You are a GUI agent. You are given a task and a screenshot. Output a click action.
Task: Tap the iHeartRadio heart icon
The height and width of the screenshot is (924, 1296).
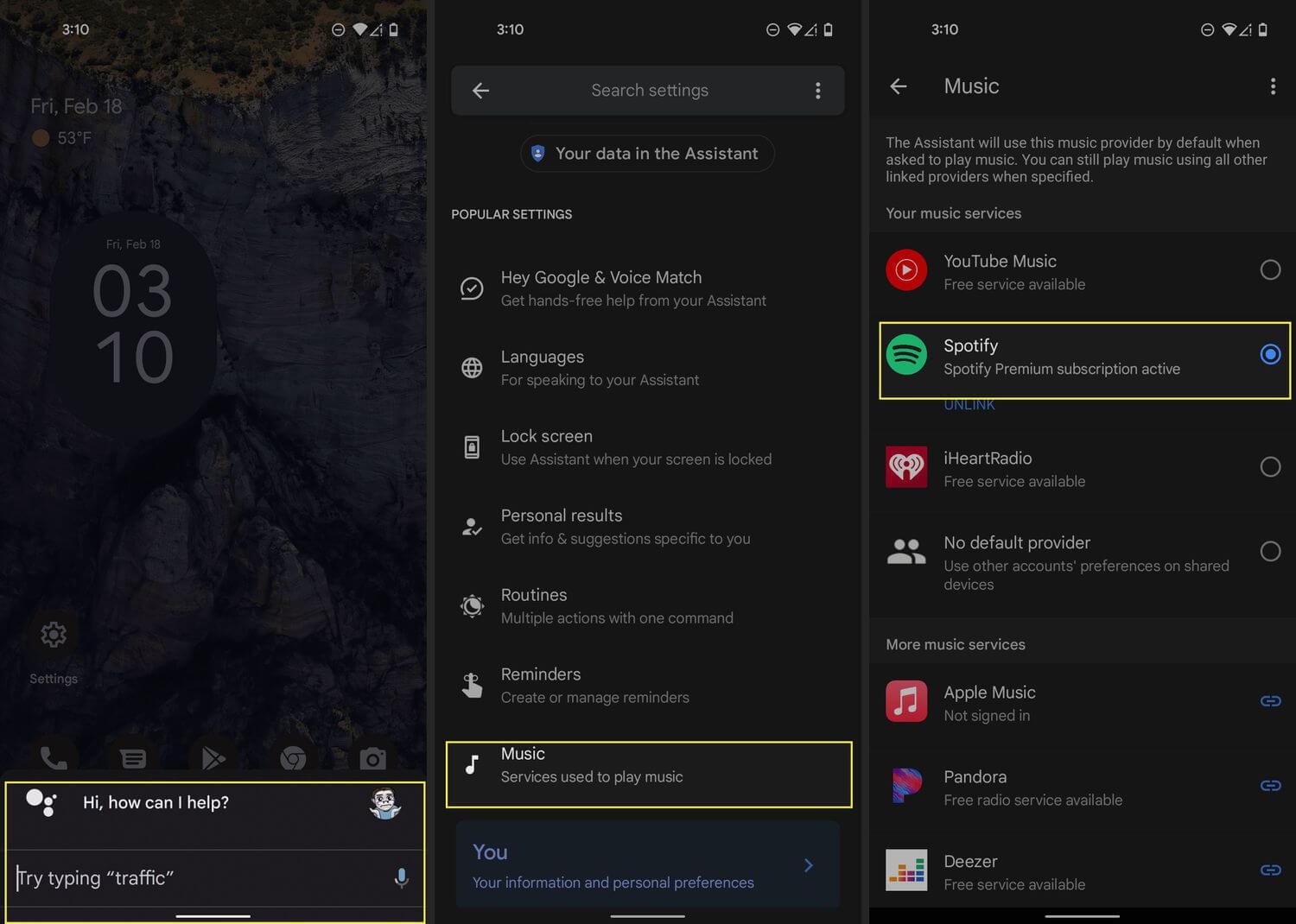[905, 467]
